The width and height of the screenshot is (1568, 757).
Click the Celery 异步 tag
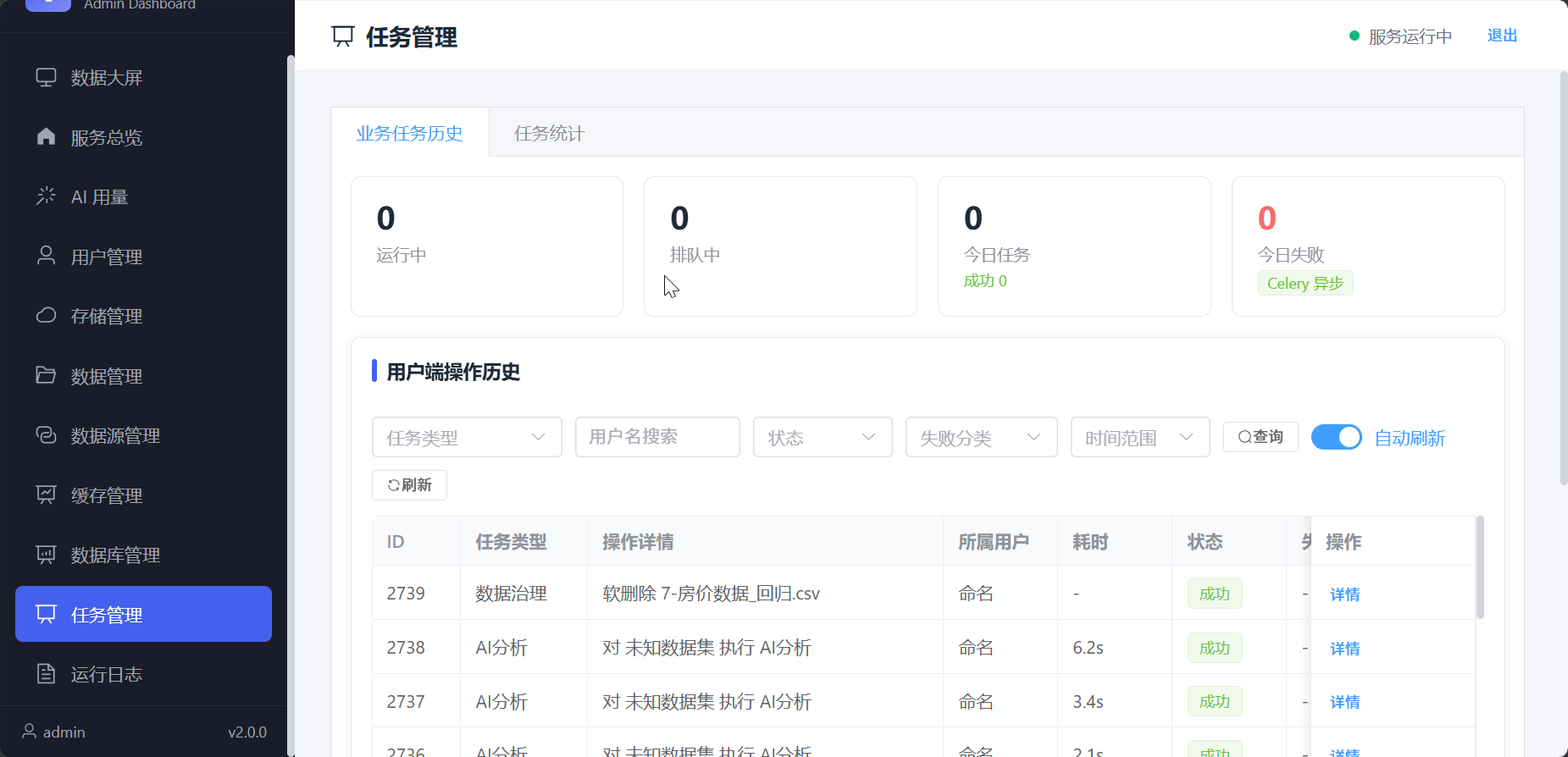tap(1305, 284)
